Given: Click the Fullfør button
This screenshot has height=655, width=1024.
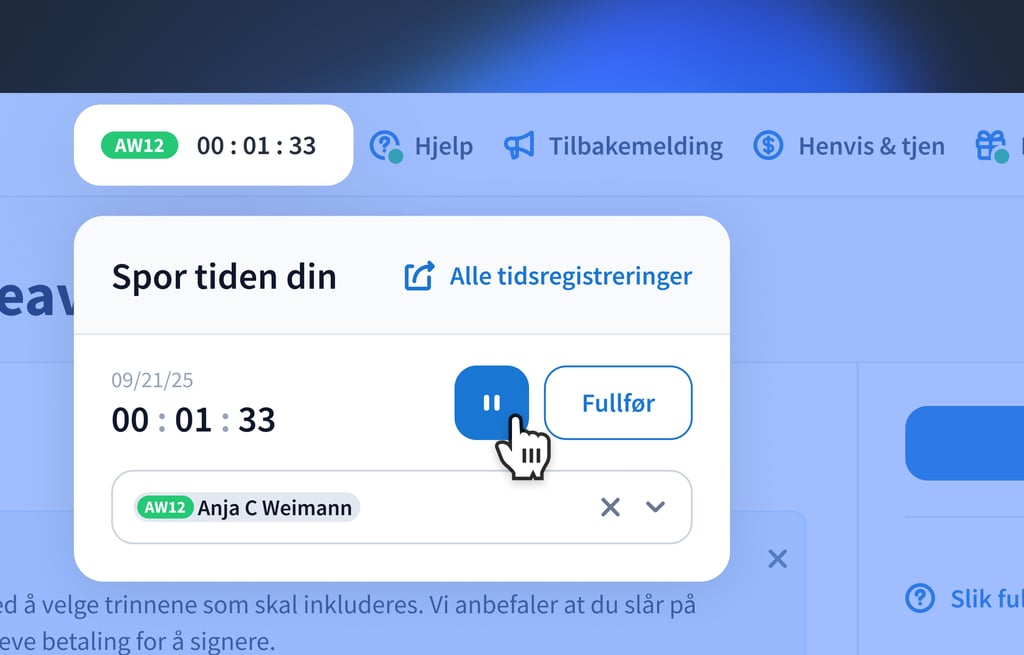Looking at the screenshot, I should [618, 402].
